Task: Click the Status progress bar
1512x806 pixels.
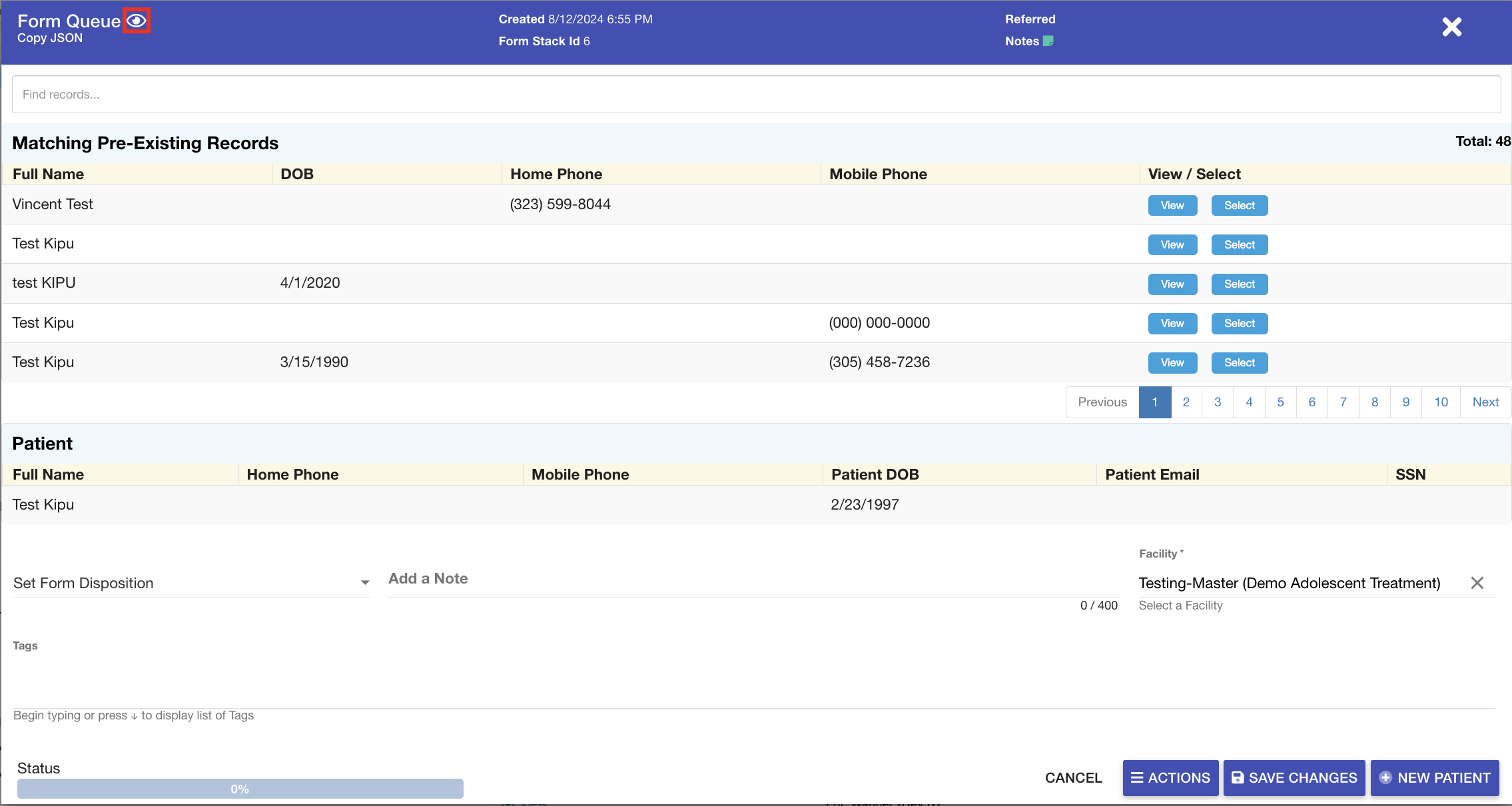Action: point(240,789)
